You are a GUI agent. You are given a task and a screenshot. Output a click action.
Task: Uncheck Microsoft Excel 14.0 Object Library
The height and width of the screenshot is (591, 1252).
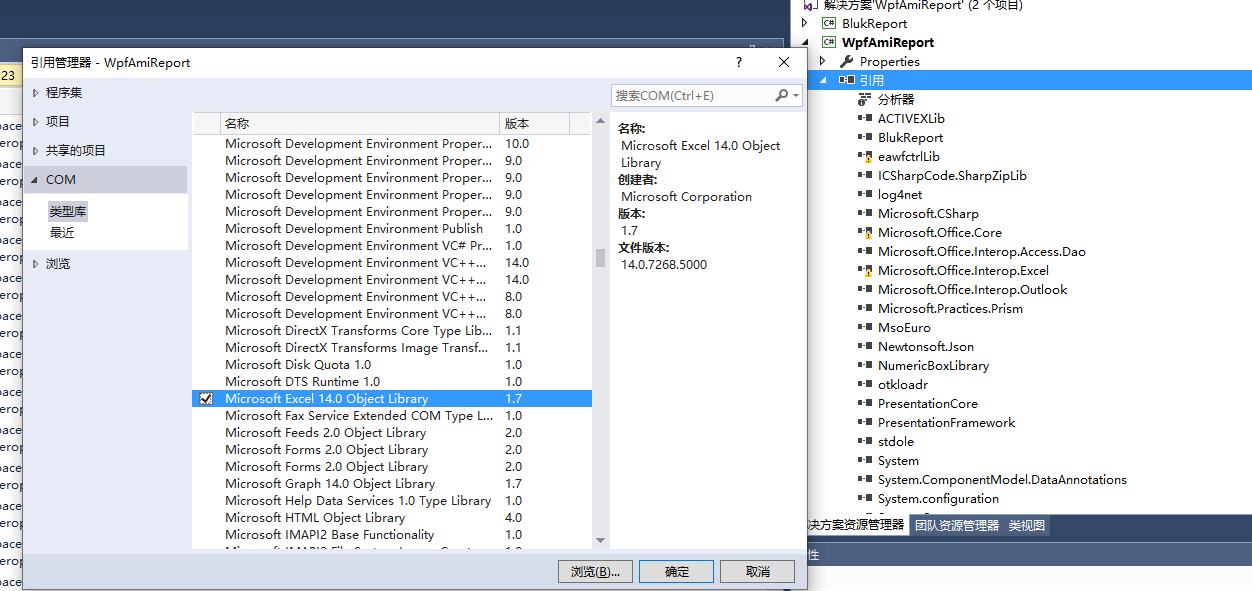tap(208, 398)
